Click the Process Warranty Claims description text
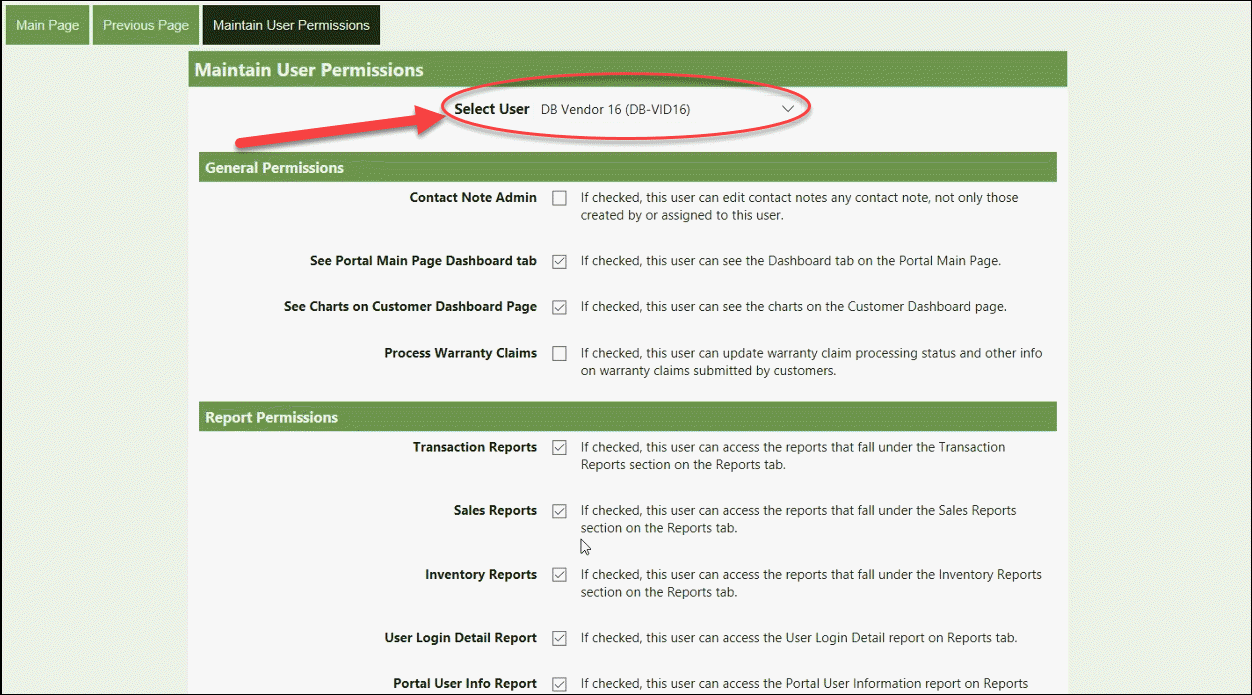Image resolution: width=1252 pixels, height=695 pixels. 811,362
